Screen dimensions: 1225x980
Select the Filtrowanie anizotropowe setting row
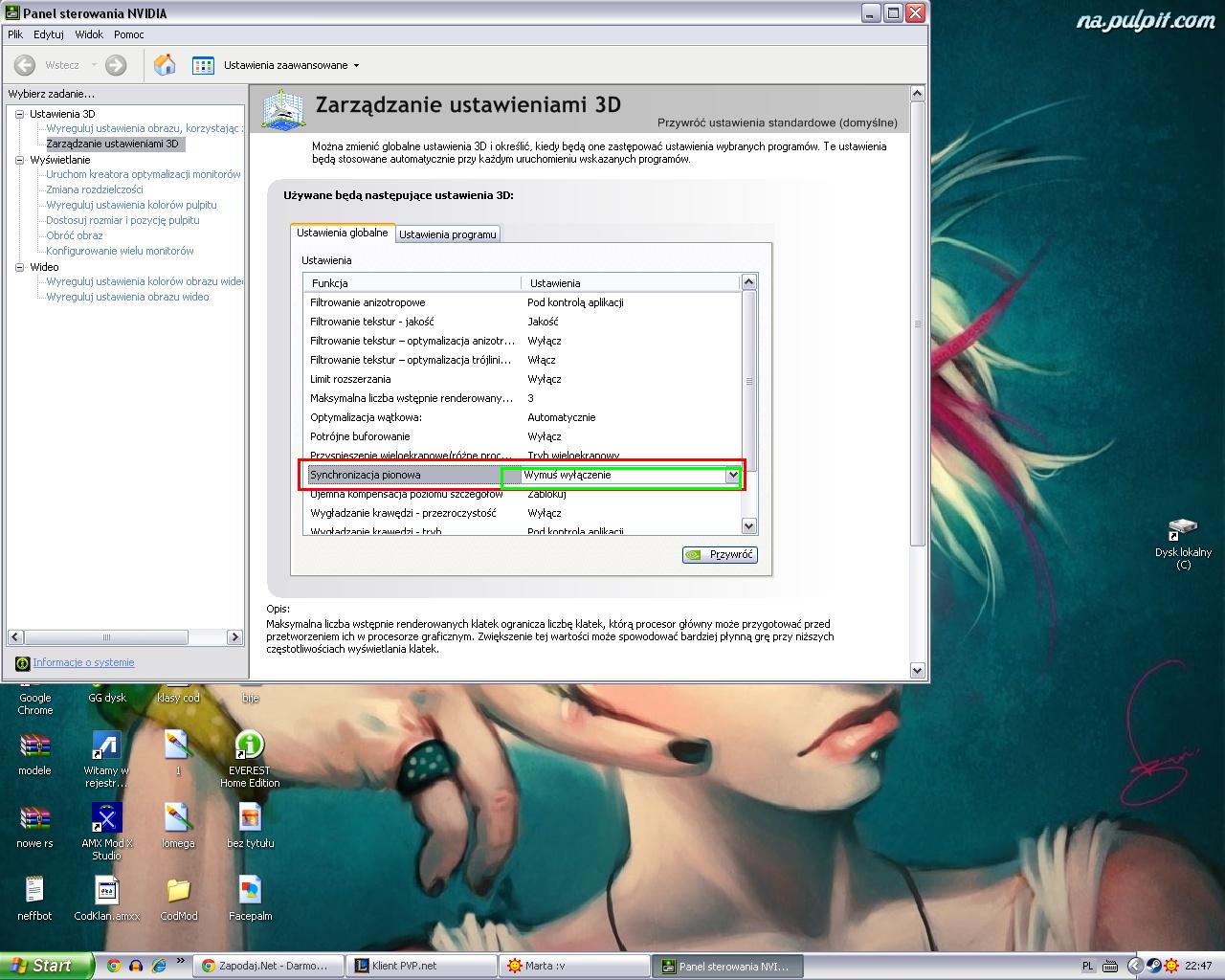click(x=523, y=302)
